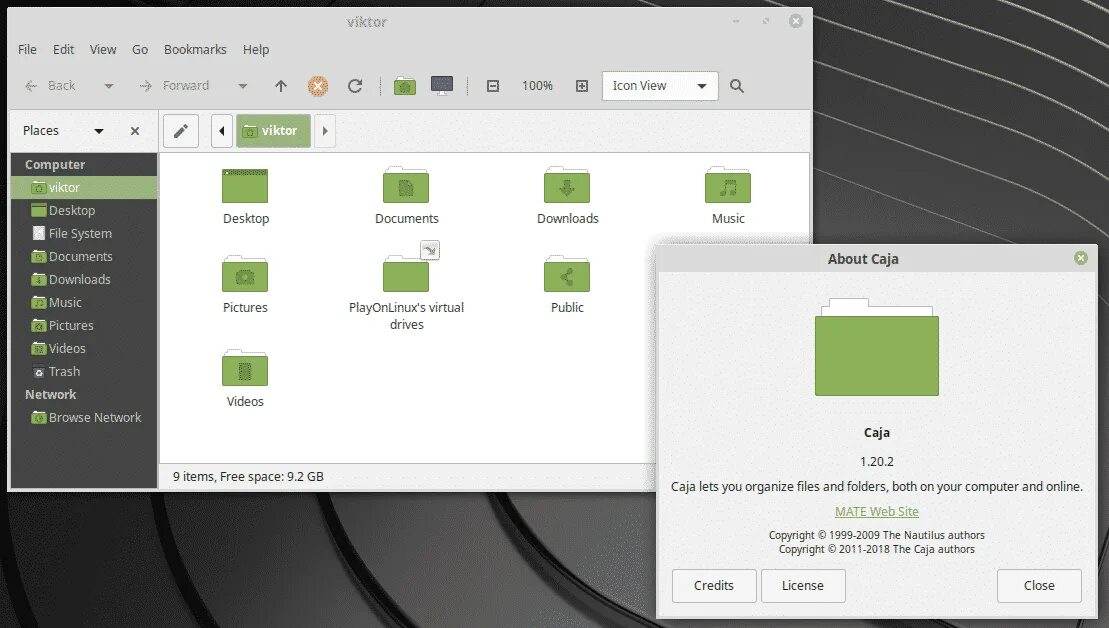Click Browse Network in the sidebar
This screenshot has width=1109, height=628.
click(84, 417)
